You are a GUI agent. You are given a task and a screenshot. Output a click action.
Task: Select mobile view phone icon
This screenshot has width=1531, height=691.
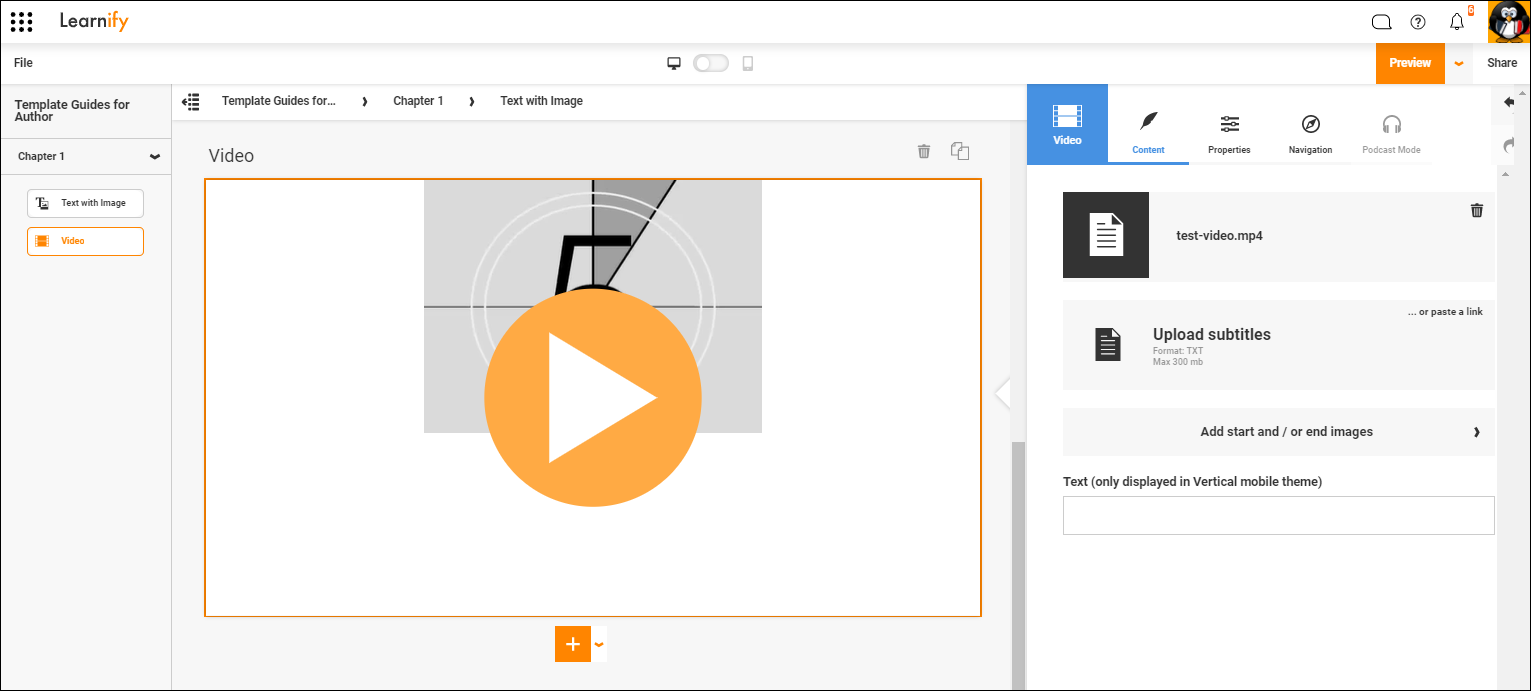tap(747, 63)
